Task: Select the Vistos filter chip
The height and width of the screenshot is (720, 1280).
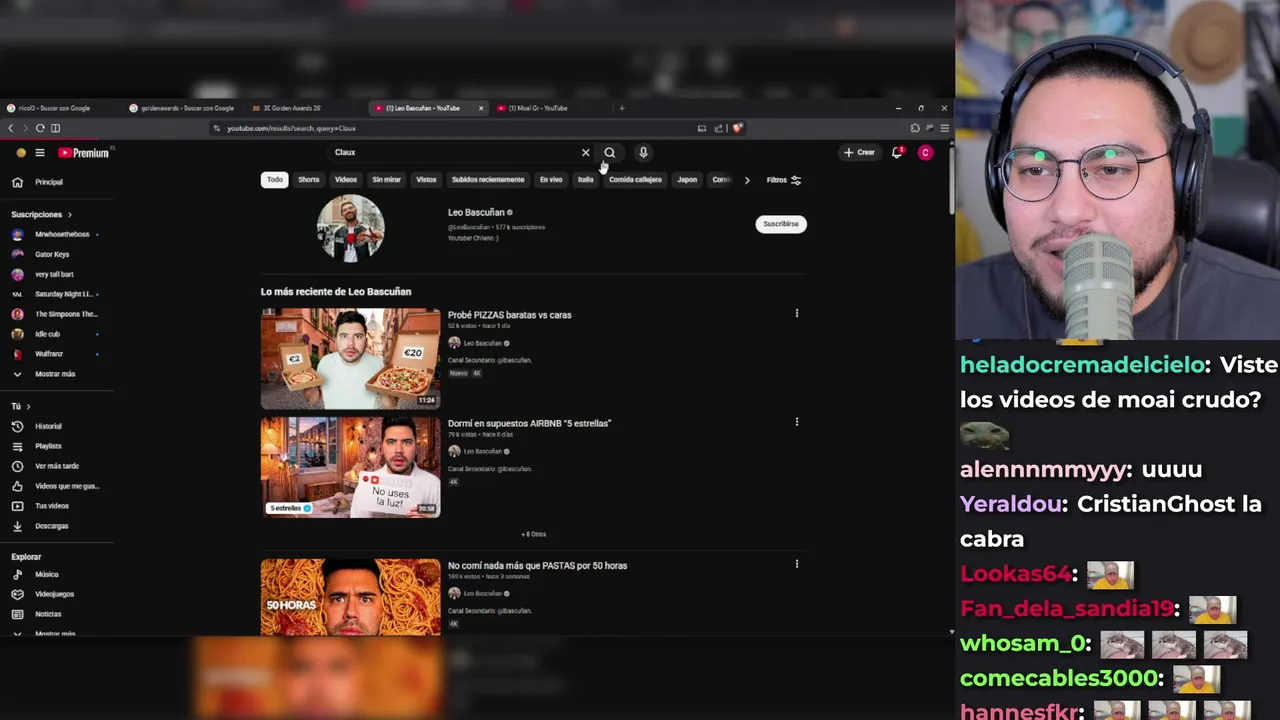Action: 426,180
